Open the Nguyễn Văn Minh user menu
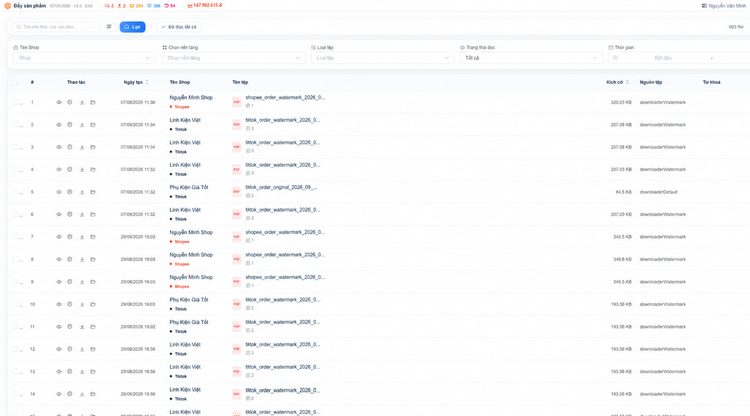Screen dimensions: 750x416 click(x=723, y=6)
